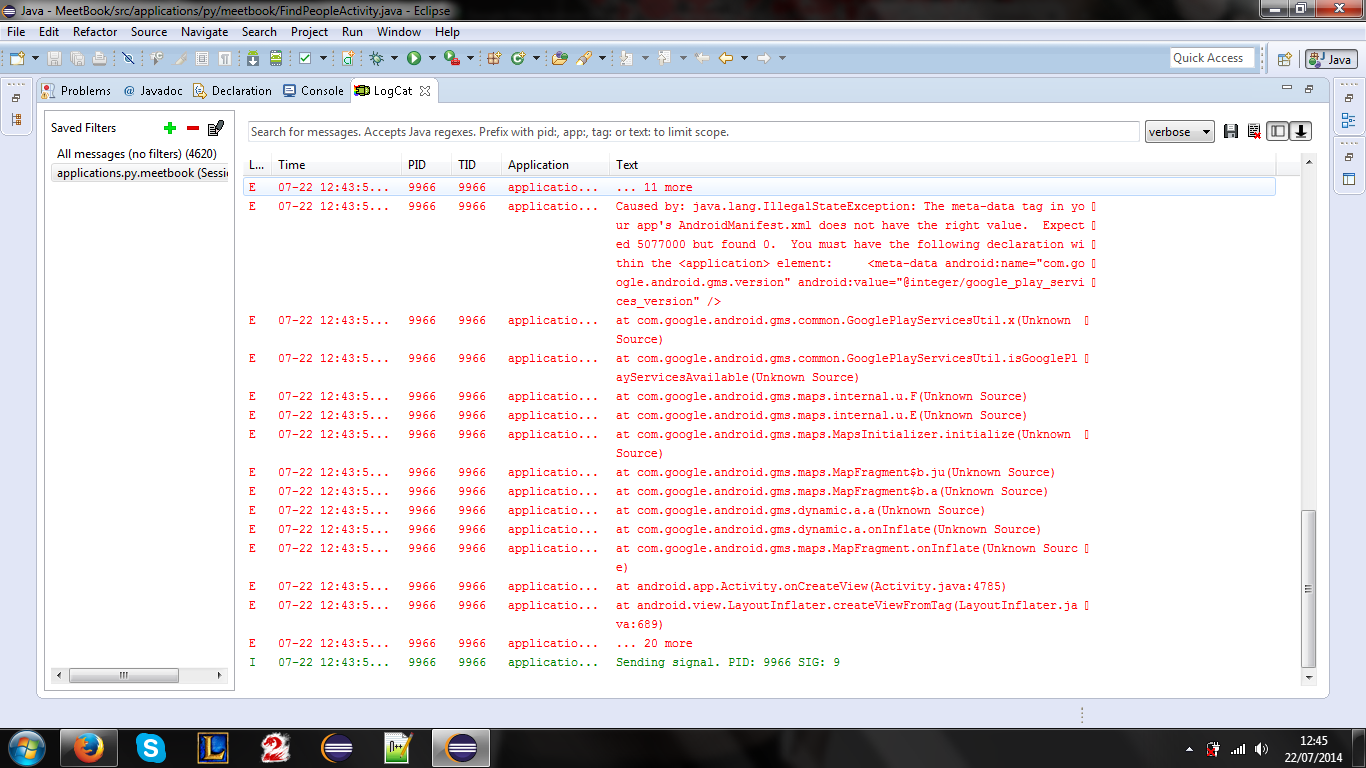The width and height of the screenshot is (1366, 768).
Task: Click the New Java Class icon
Action: (518, 58)
